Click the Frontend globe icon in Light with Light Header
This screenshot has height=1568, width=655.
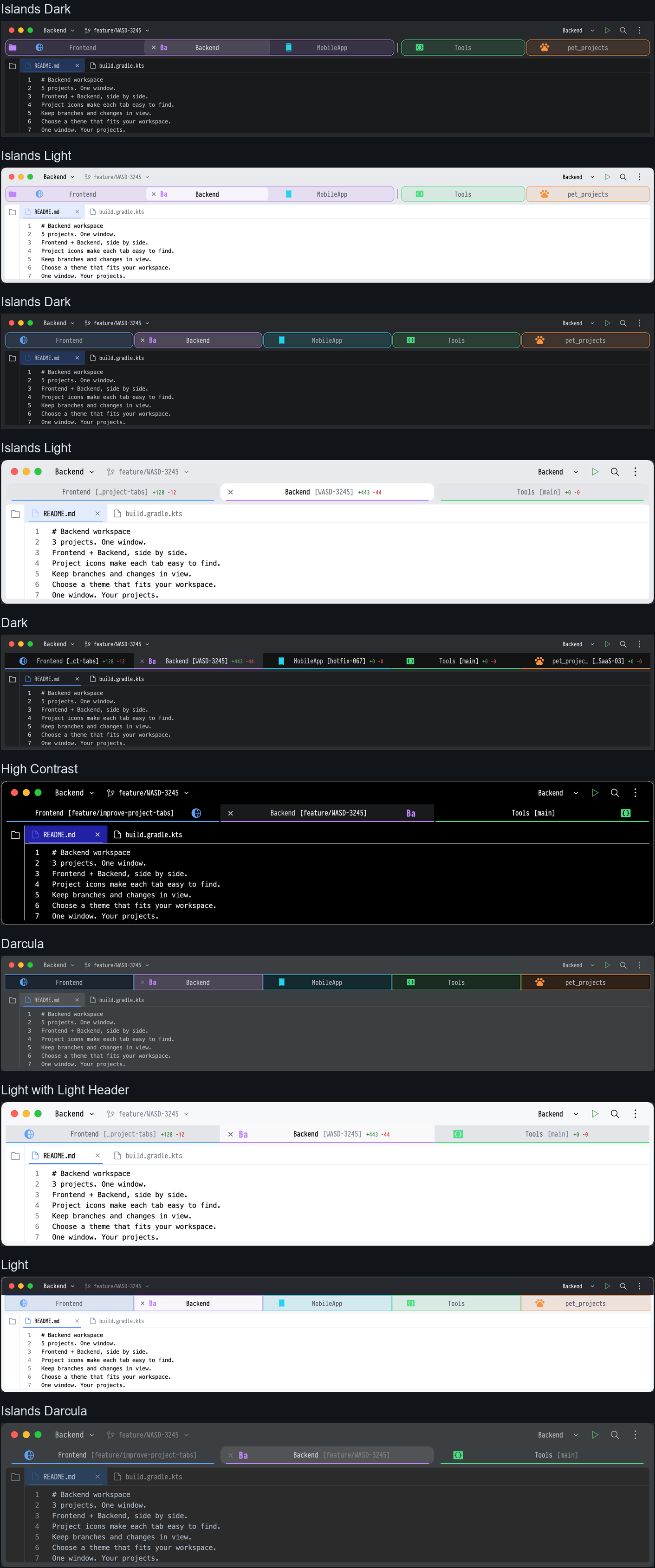[29, 1134]
